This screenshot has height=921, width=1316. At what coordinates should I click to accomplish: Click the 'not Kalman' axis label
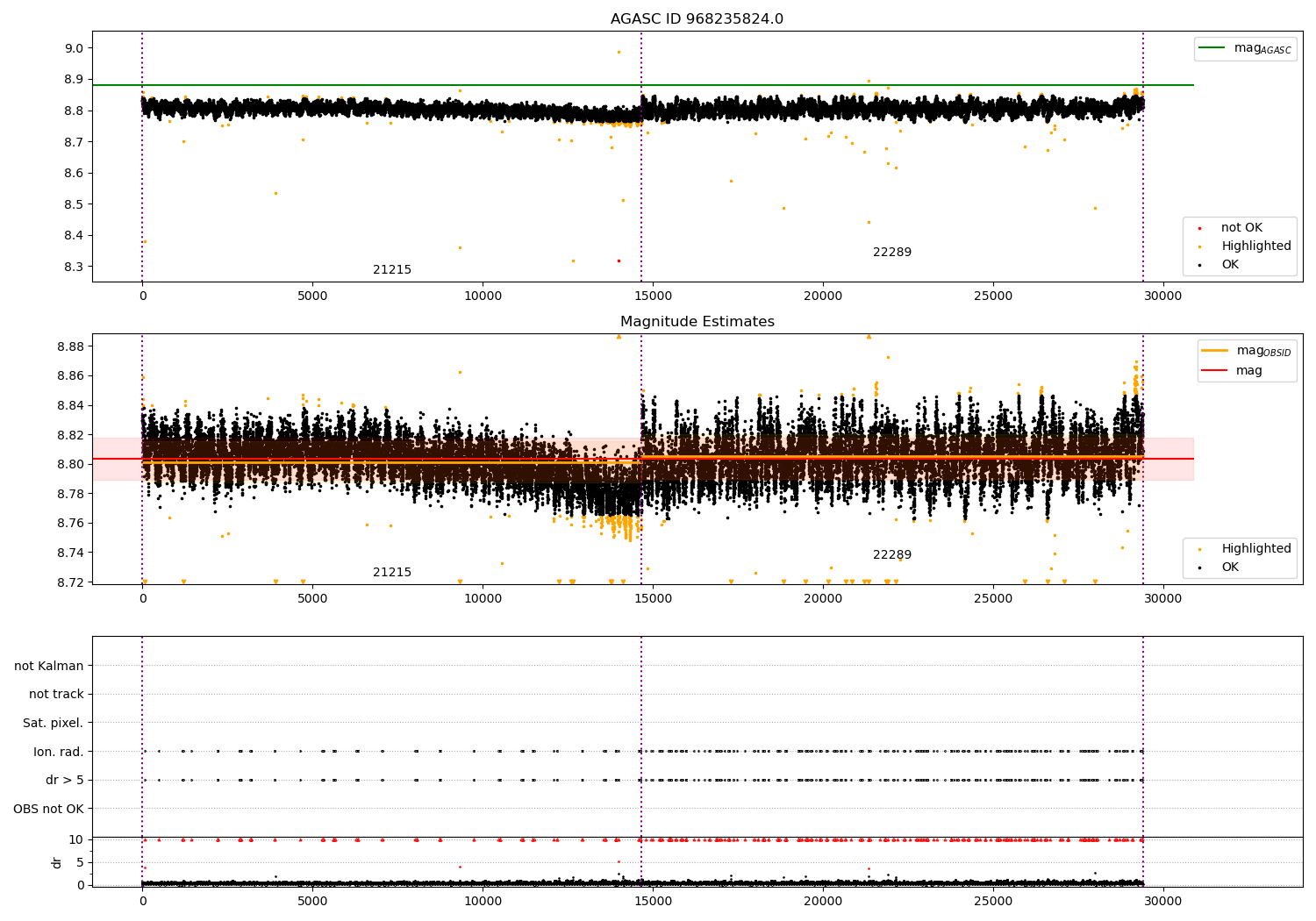coord(49,667)
